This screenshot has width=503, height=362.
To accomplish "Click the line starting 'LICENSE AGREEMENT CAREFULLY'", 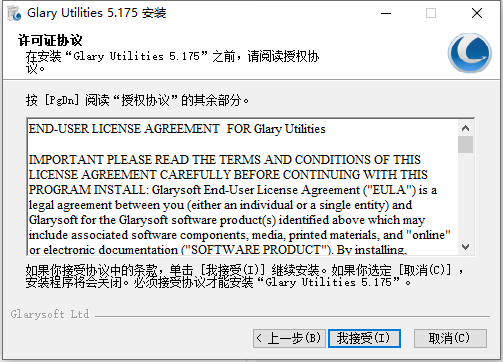I will [x=228, y=175].
